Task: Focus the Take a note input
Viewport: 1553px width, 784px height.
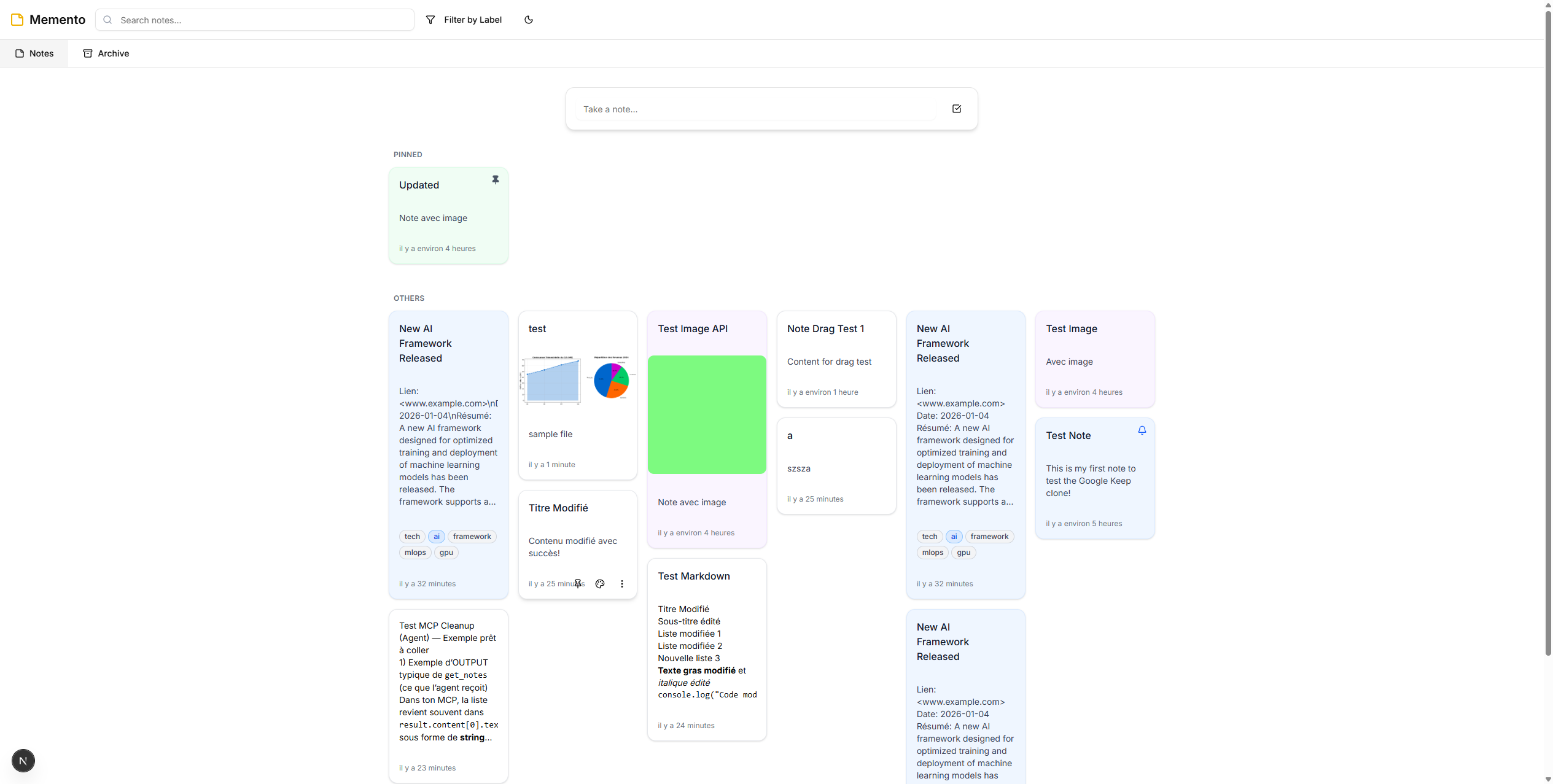Action: pos(755,109)
